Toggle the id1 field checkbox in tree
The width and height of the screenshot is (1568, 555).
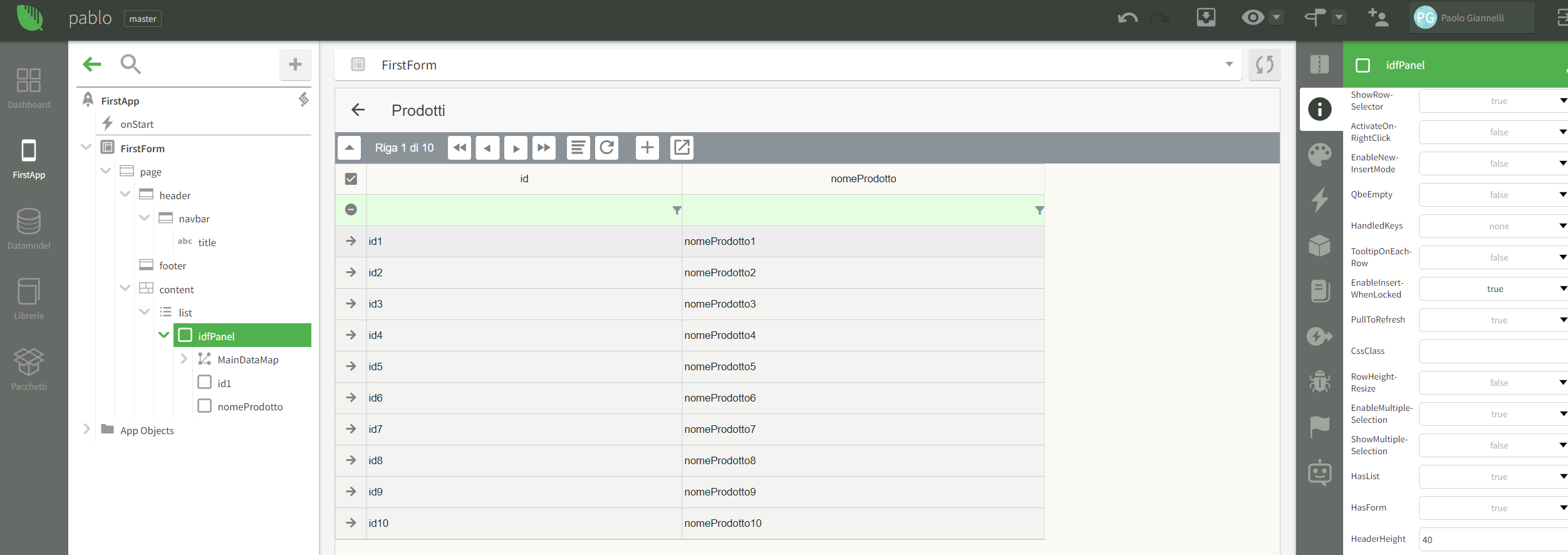point(205,383)
